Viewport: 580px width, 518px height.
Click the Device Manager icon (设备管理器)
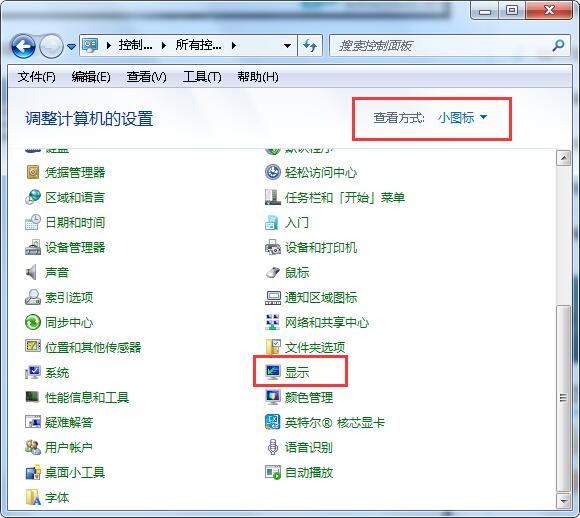click(33, 247)
